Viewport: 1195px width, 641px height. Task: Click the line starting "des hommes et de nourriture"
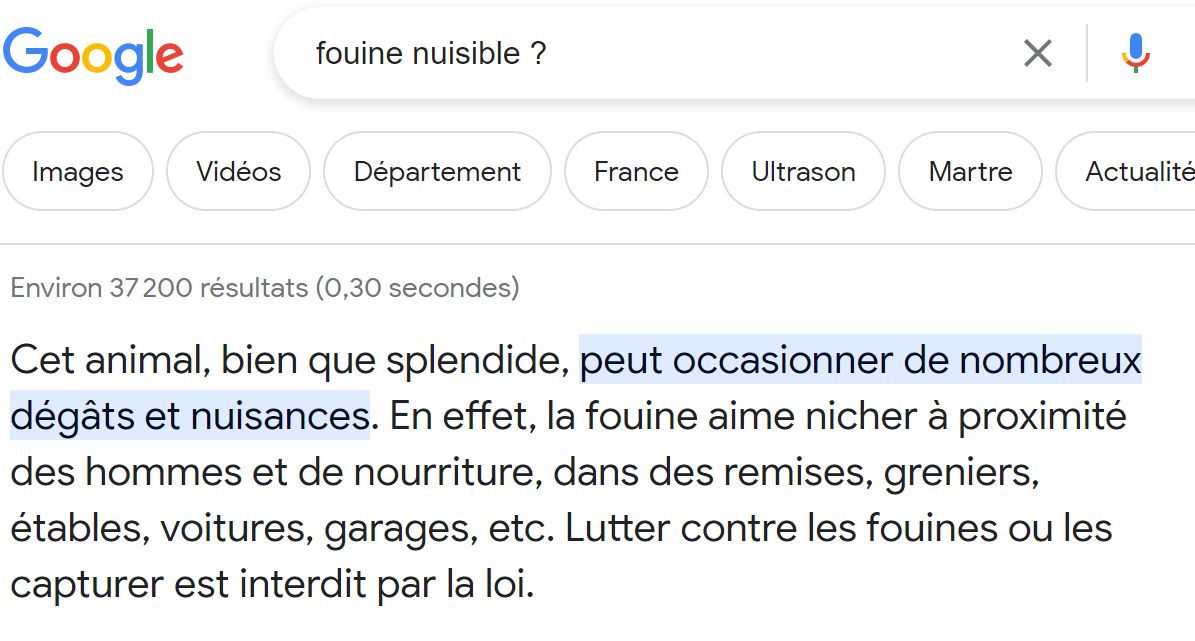click(x=275, y=471)
